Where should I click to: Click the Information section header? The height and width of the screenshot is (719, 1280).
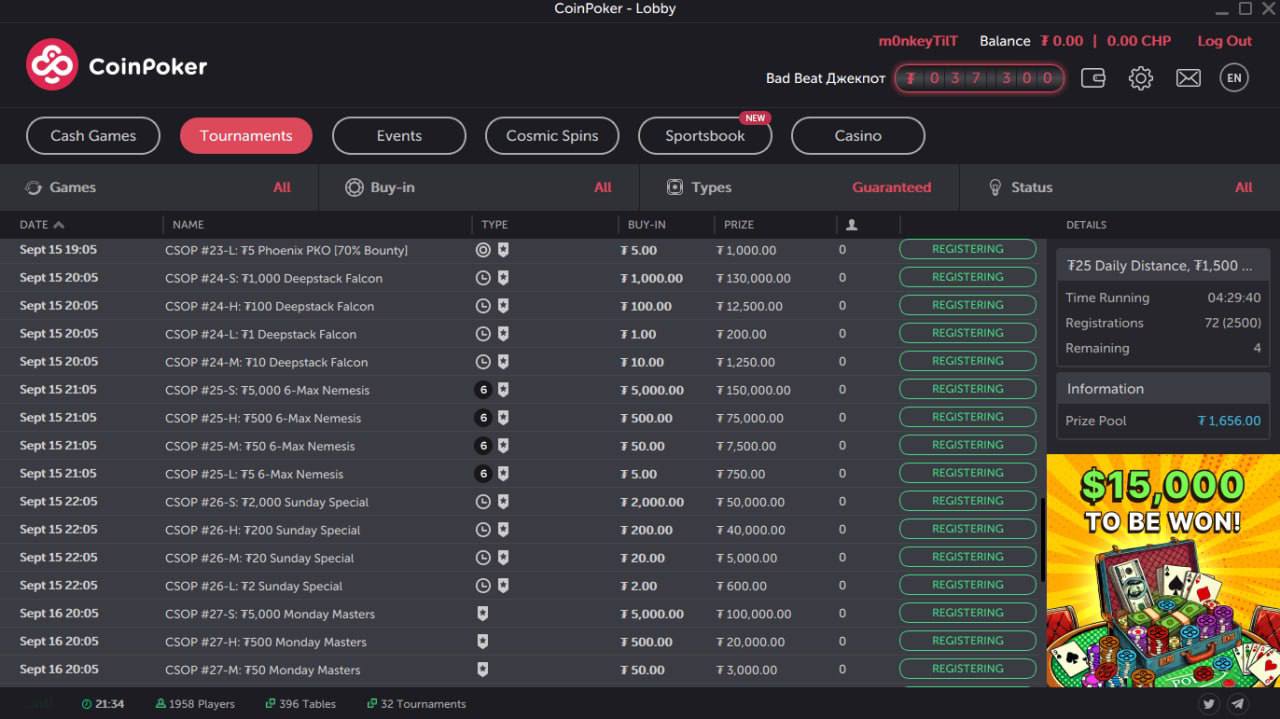1163,389
